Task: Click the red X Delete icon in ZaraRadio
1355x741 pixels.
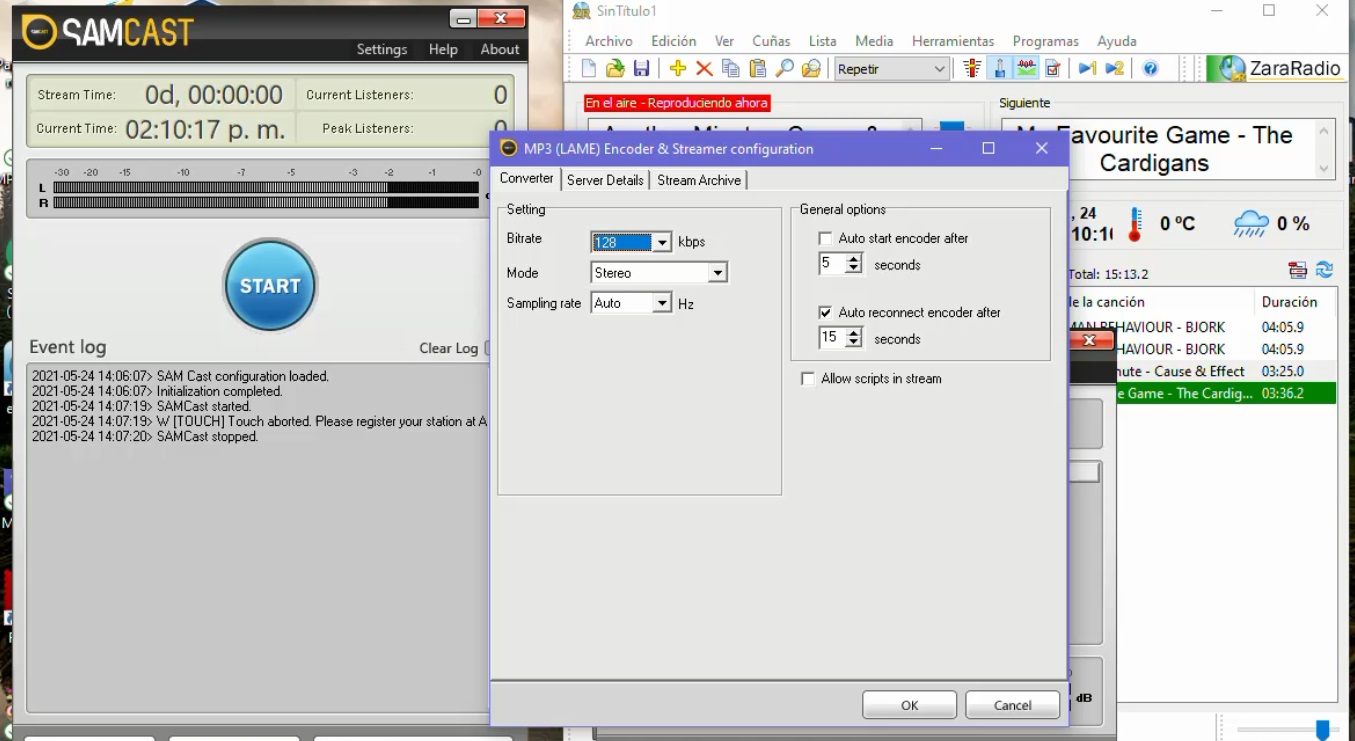Action: click(704, 68)
